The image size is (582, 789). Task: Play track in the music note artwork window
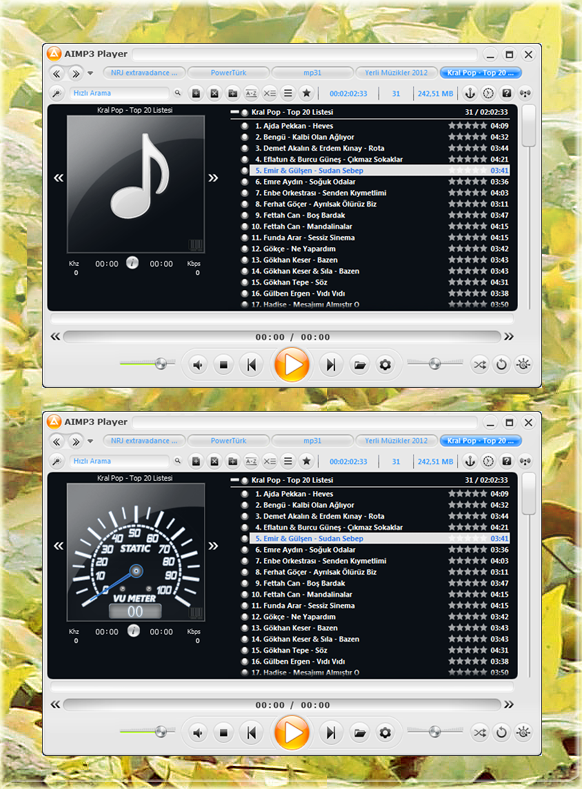(x=292, y=364)
